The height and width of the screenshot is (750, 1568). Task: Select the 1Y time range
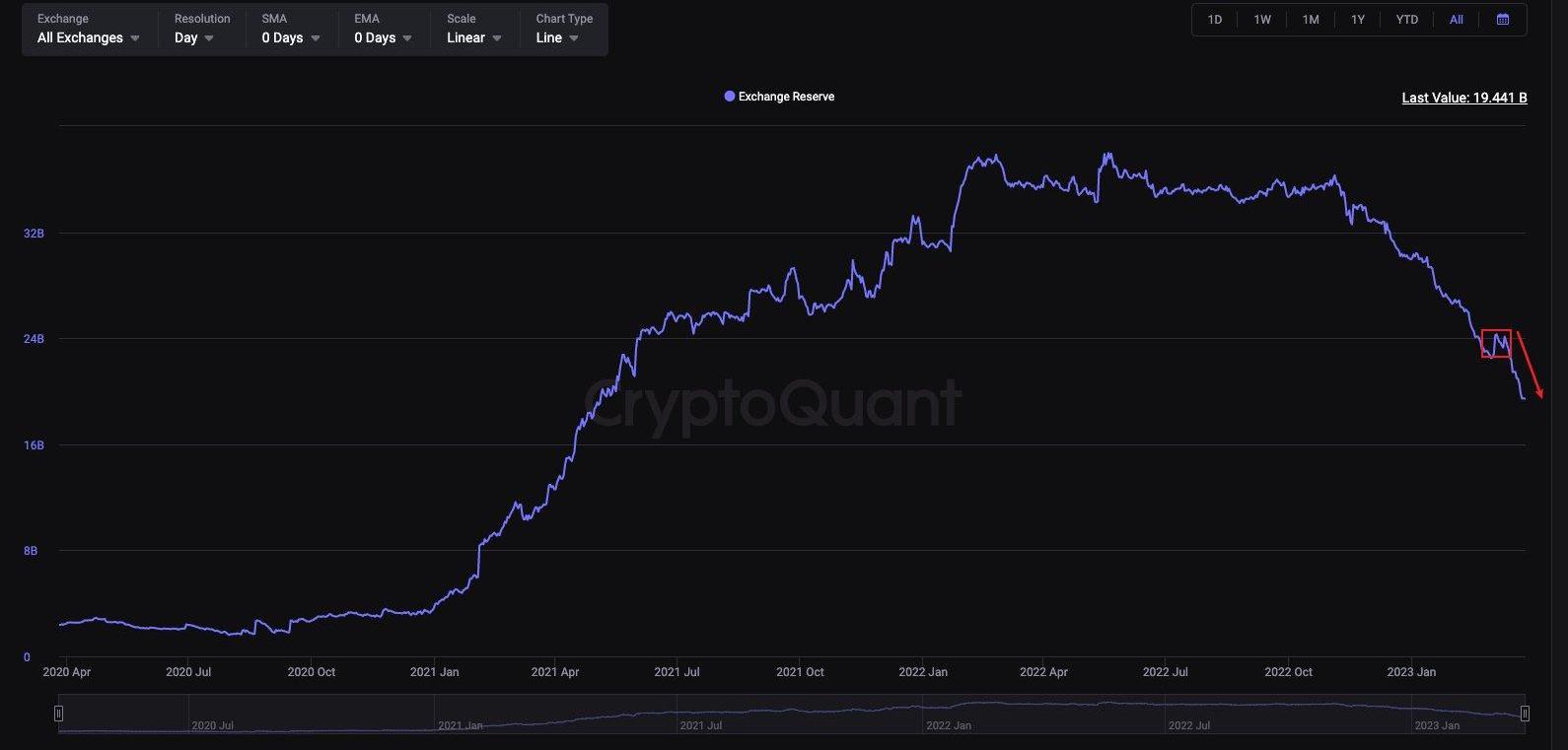click(1358, 20)
